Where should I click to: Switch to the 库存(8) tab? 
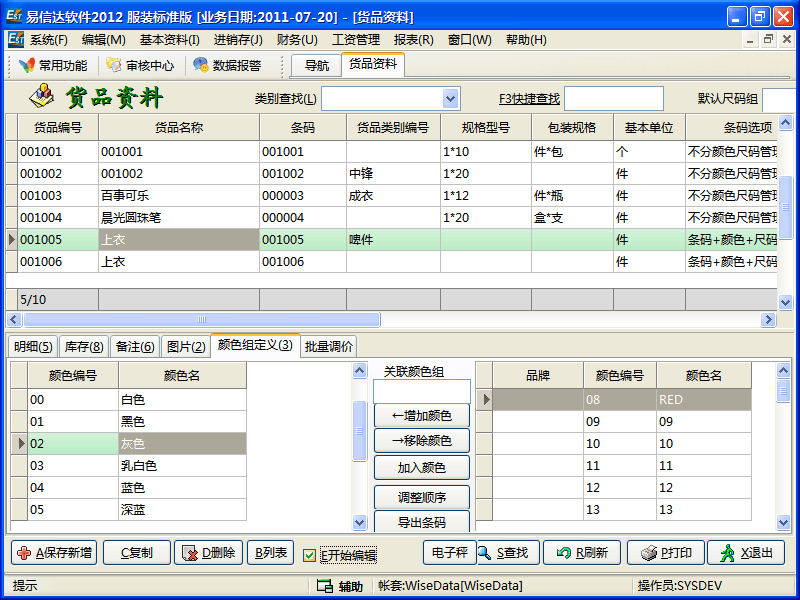pos(83,347)
